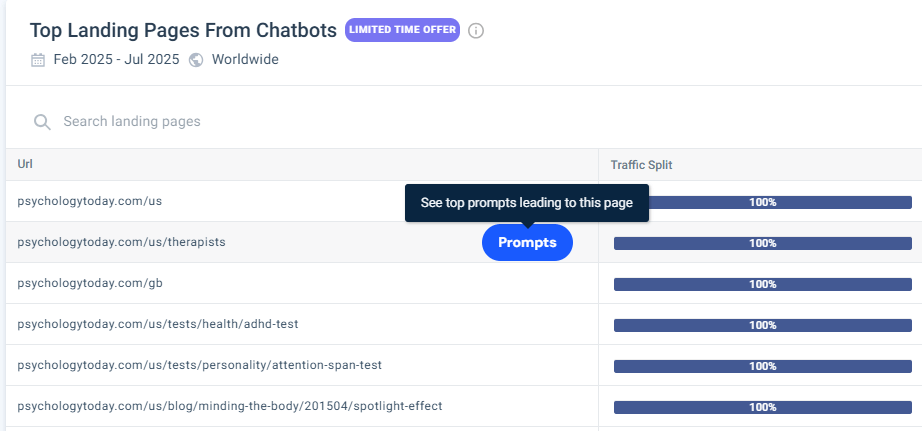Click the 100% traffic bar for attention-span-test
Screen dimensions: 922x431
tap(763, 366)
